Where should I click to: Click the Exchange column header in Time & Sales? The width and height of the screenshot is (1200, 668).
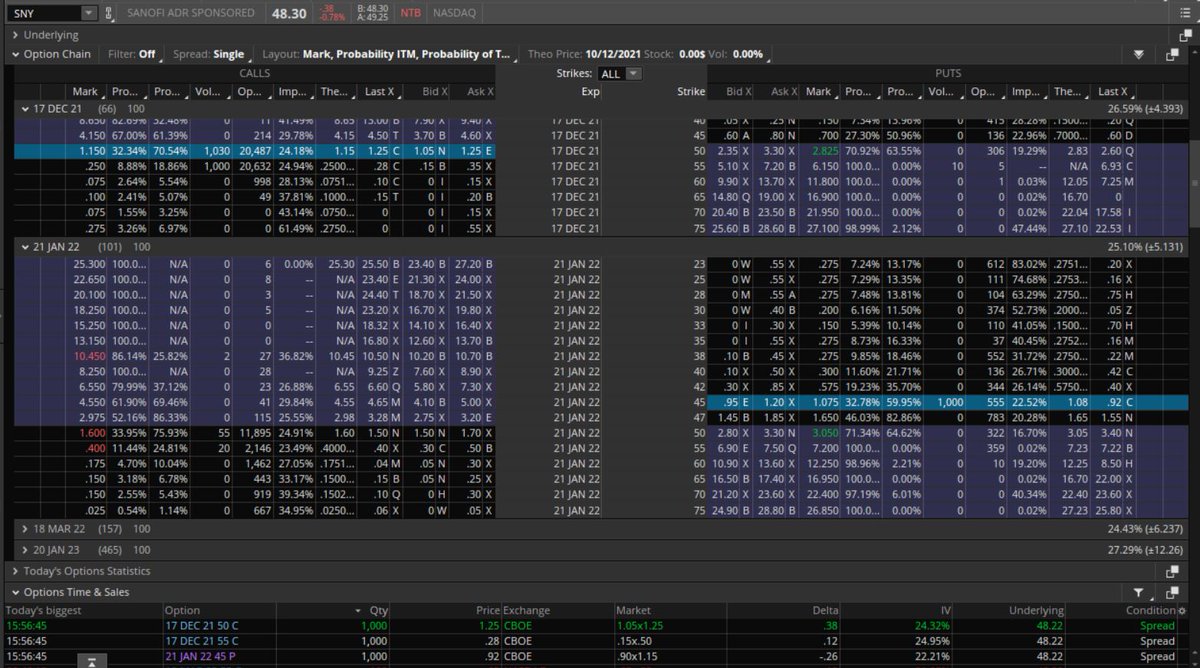(527, 610)
